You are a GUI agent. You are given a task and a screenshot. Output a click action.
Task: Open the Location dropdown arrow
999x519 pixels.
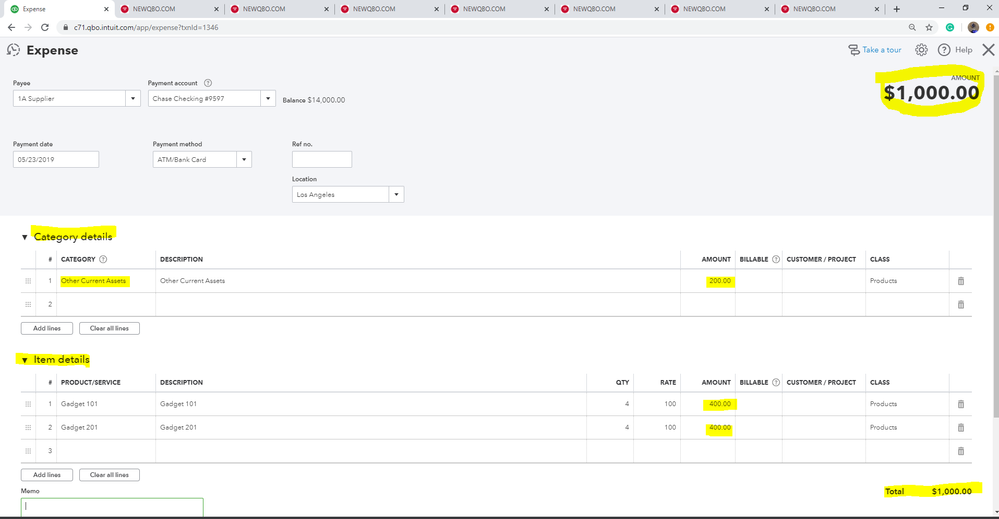tap(396, 194)
